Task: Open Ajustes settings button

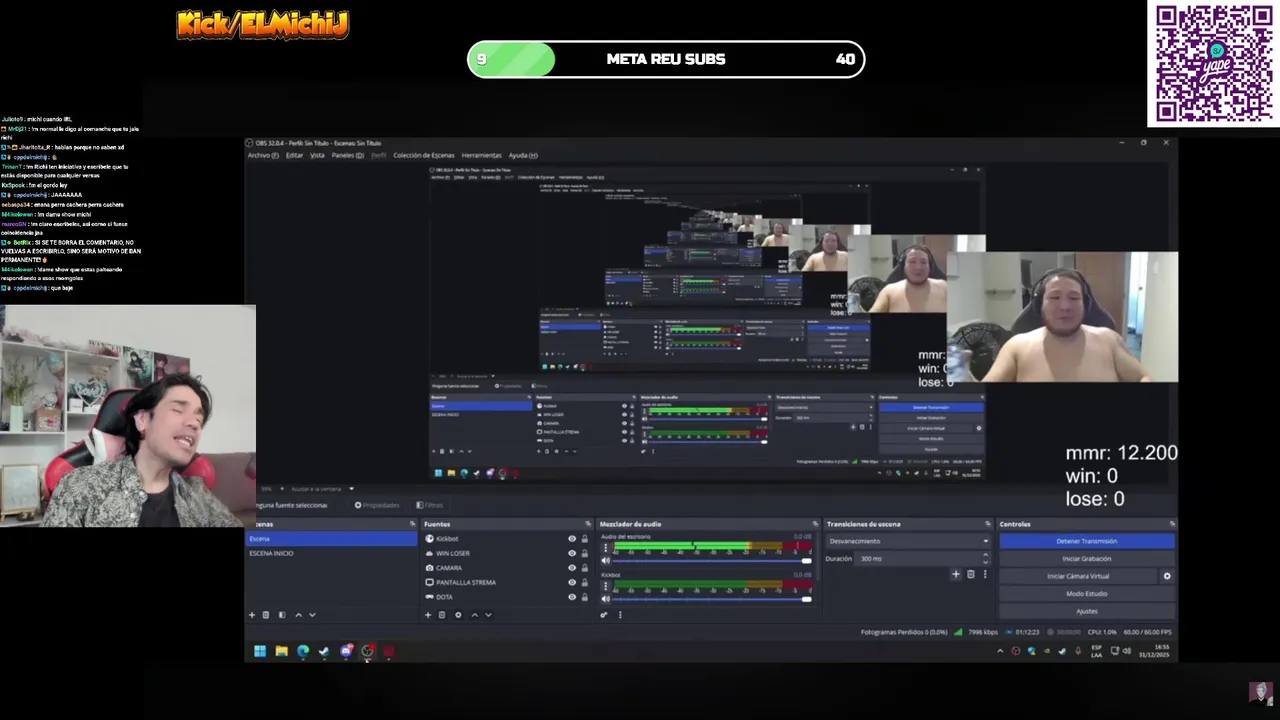Action: coord(1087,611)
